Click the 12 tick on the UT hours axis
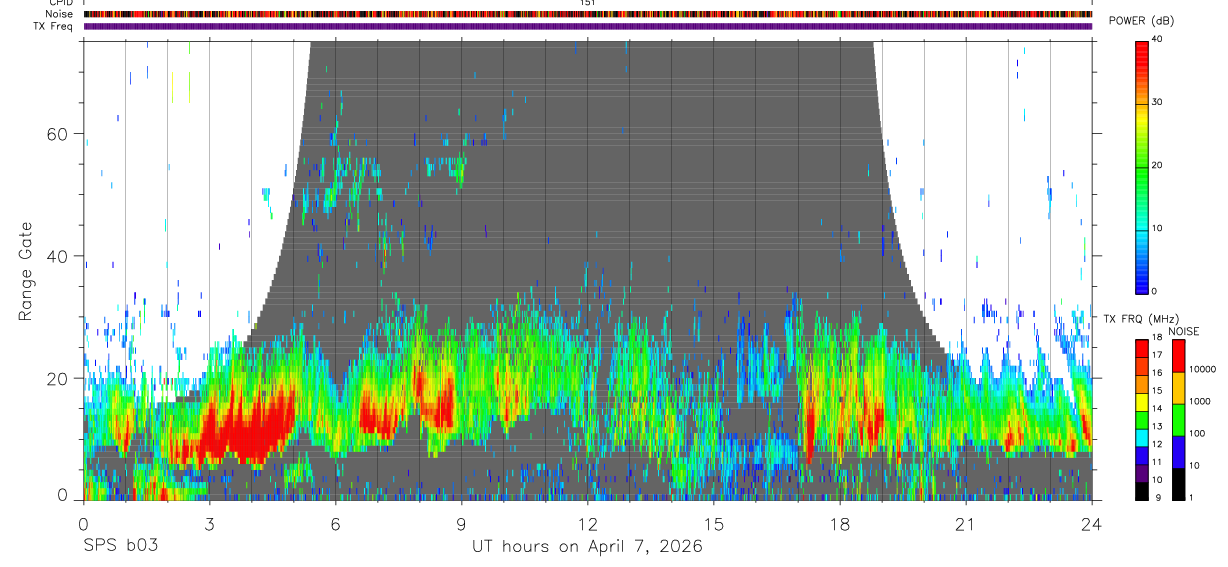1228x567 pixels. pos(588,524)
